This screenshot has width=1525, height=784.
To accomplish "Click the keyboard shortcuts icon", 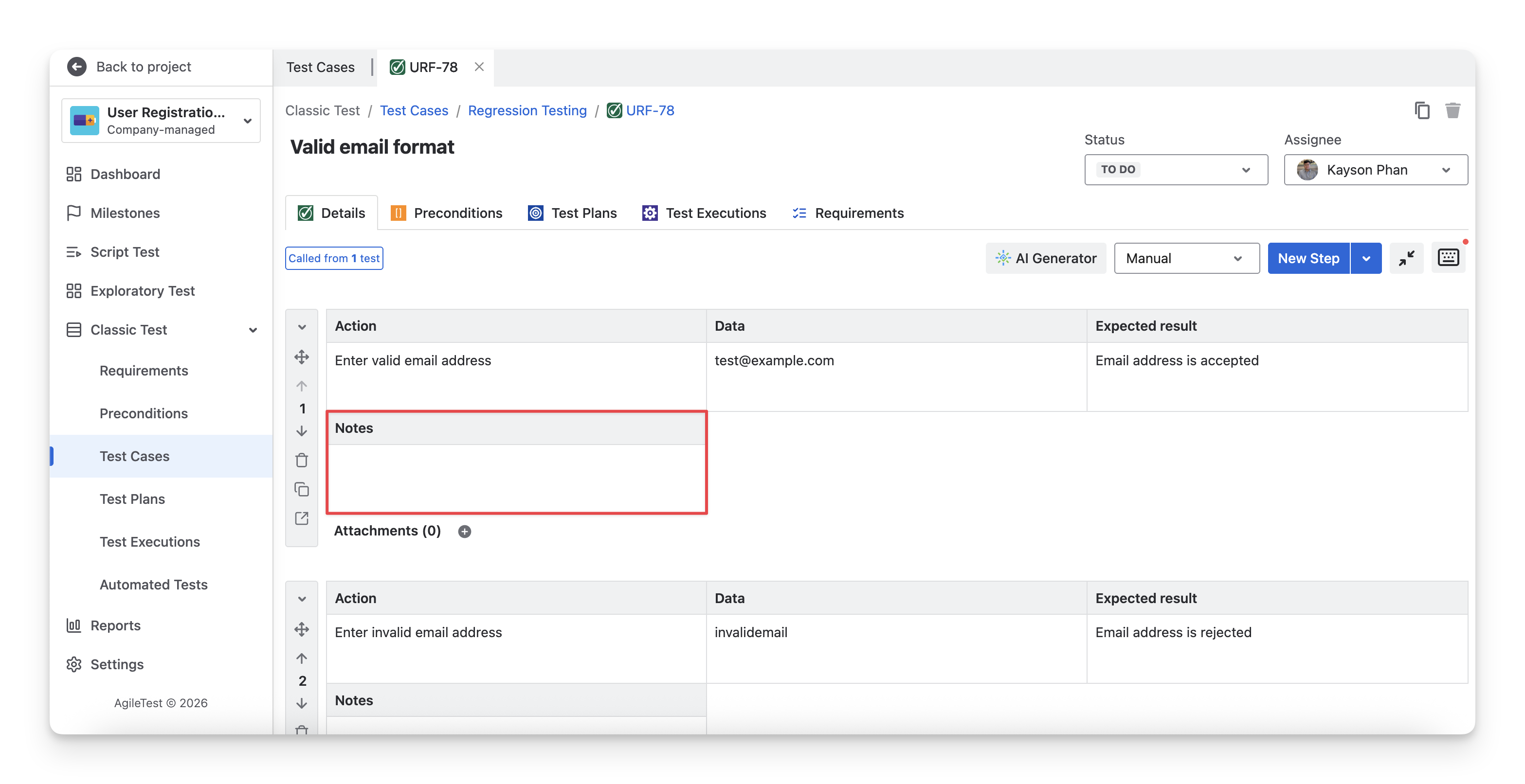I will [1448, 258].
